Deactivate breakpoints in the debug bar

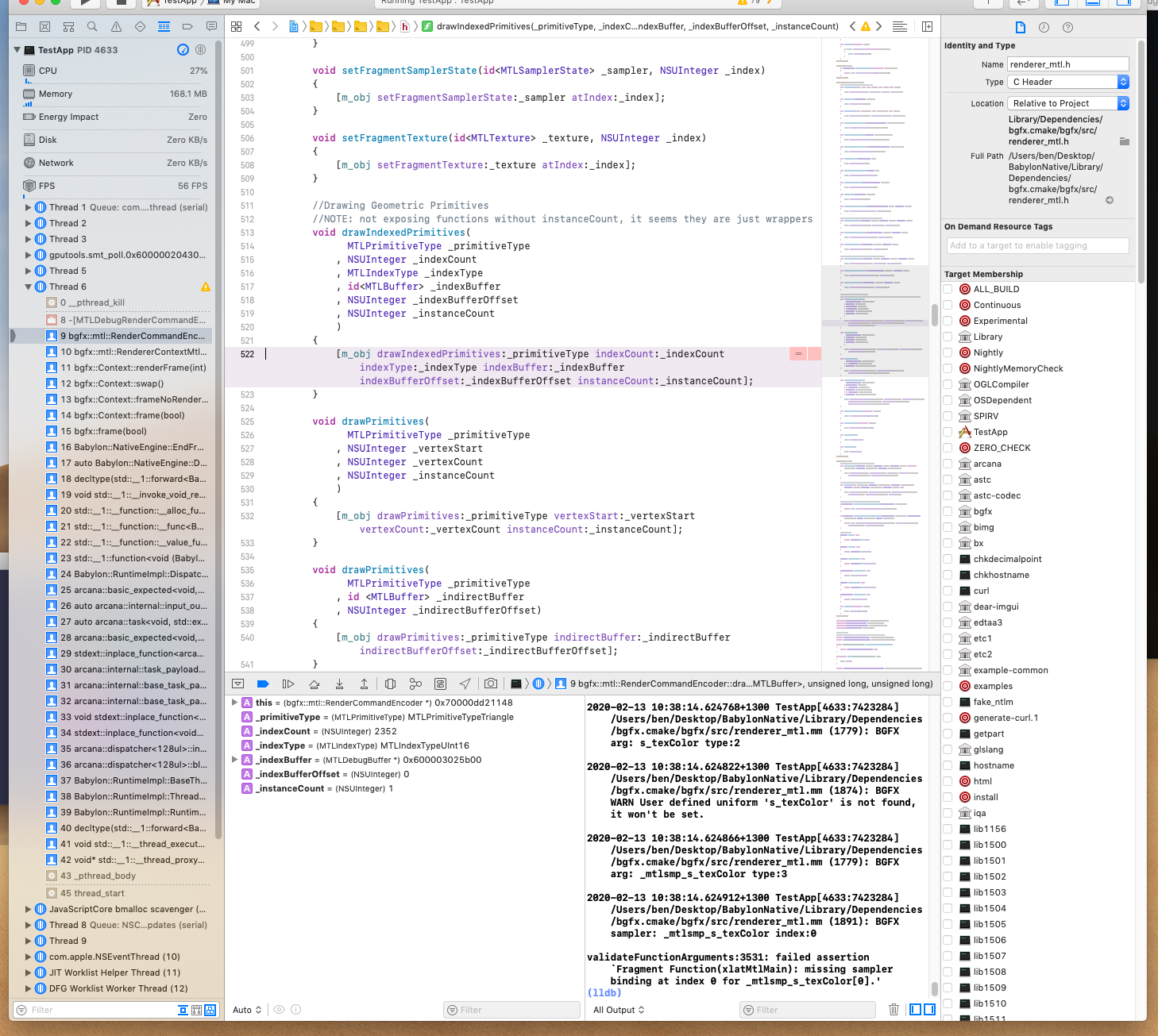pyautogui.click(x=263, y=684)
